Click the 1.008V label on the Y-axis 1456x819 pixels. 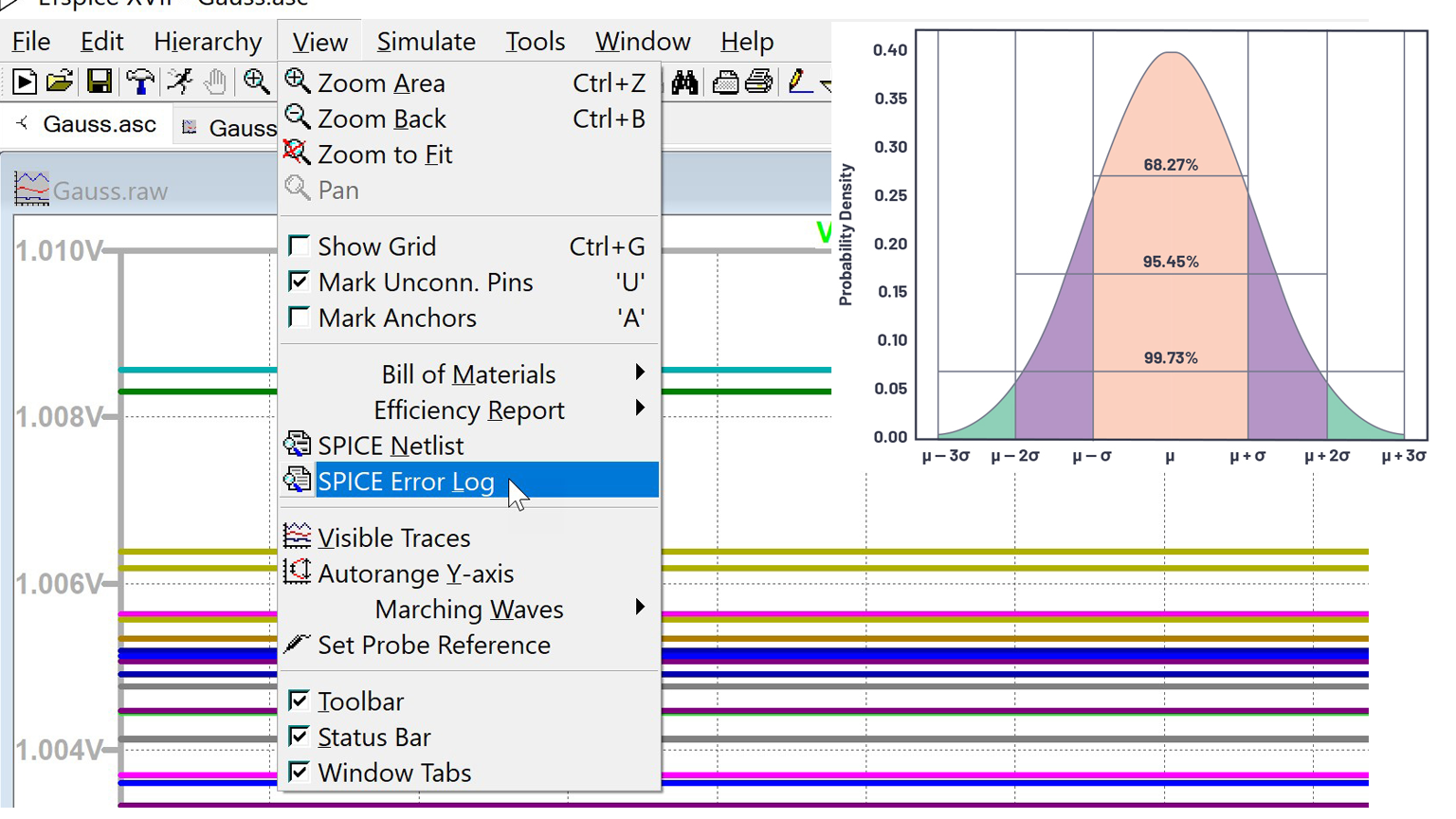coord(58,417)
